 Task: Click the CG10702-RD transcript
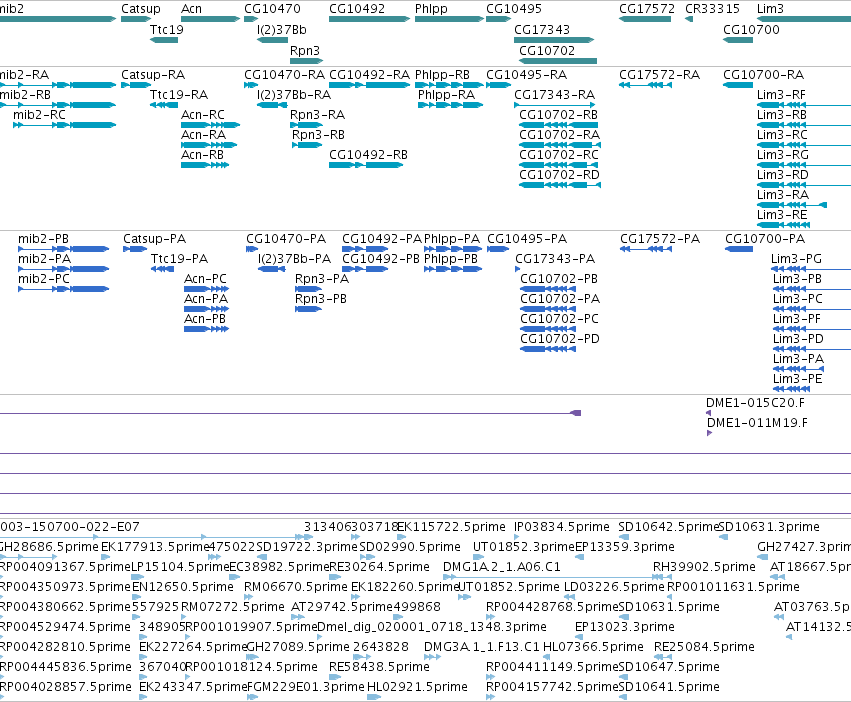tap(560, 185)
